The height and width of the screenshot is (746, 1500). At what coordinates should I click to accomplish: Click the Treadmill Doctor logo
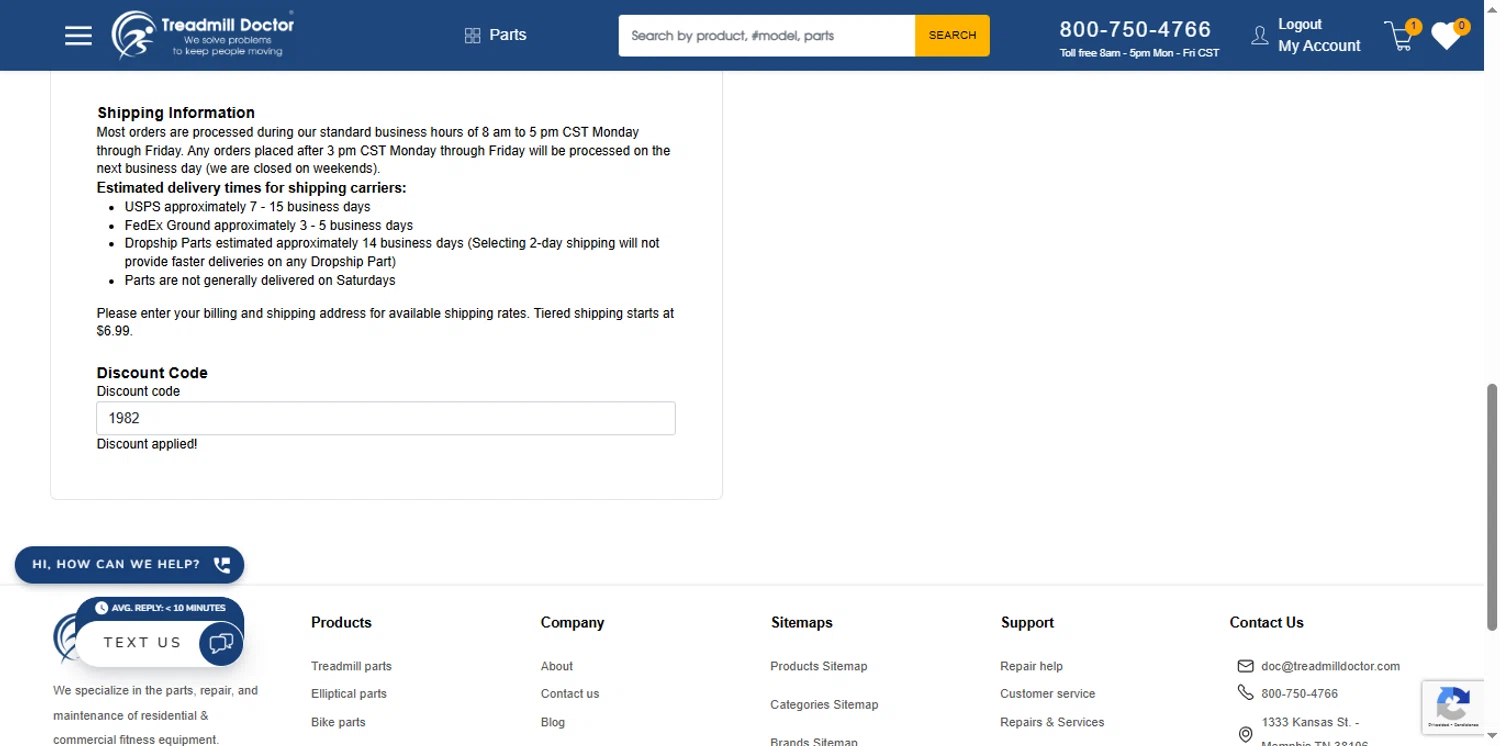(203, 35)
